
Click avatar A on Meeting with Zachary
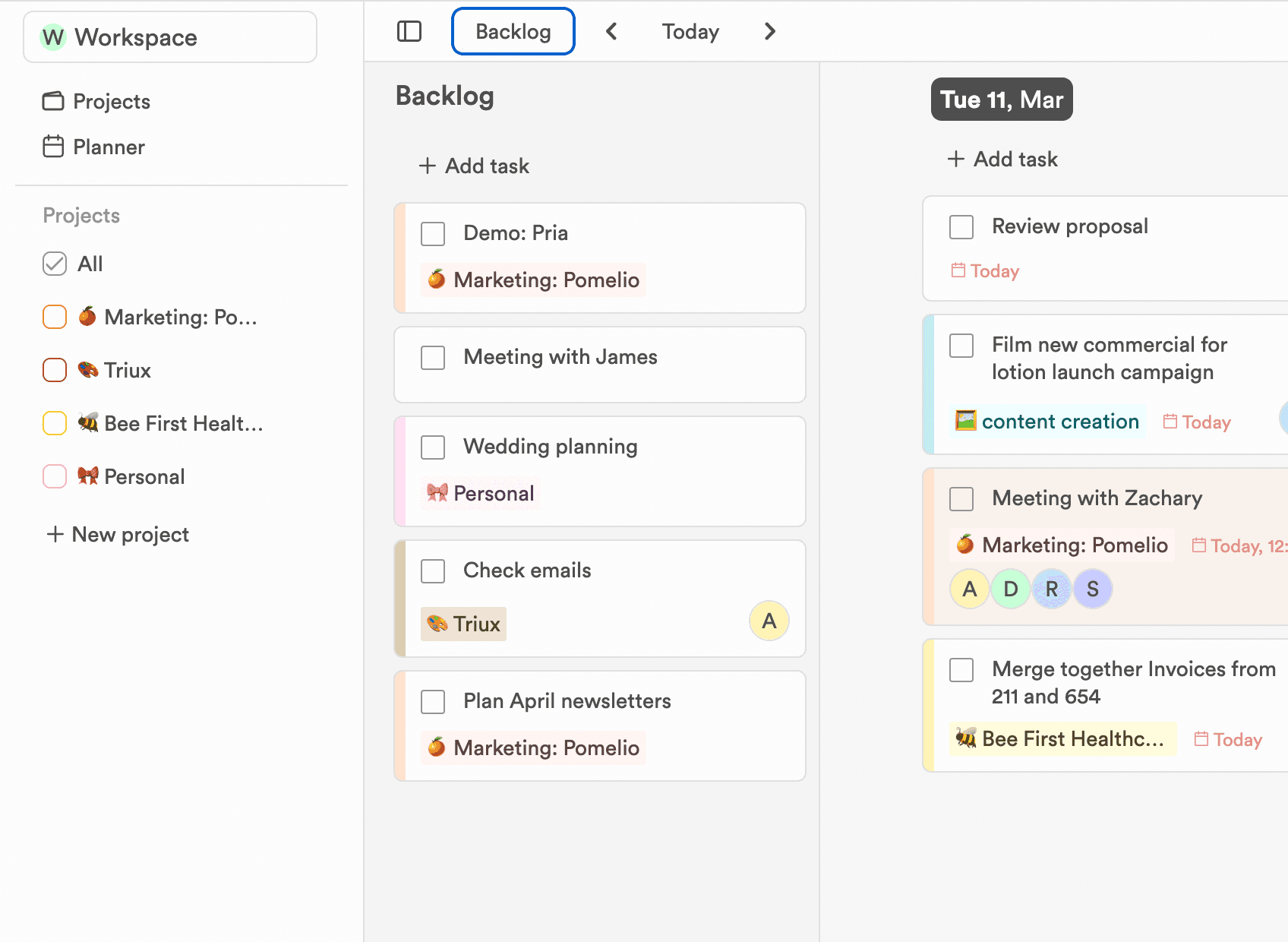pyautogui.click(x=970, y=589)
